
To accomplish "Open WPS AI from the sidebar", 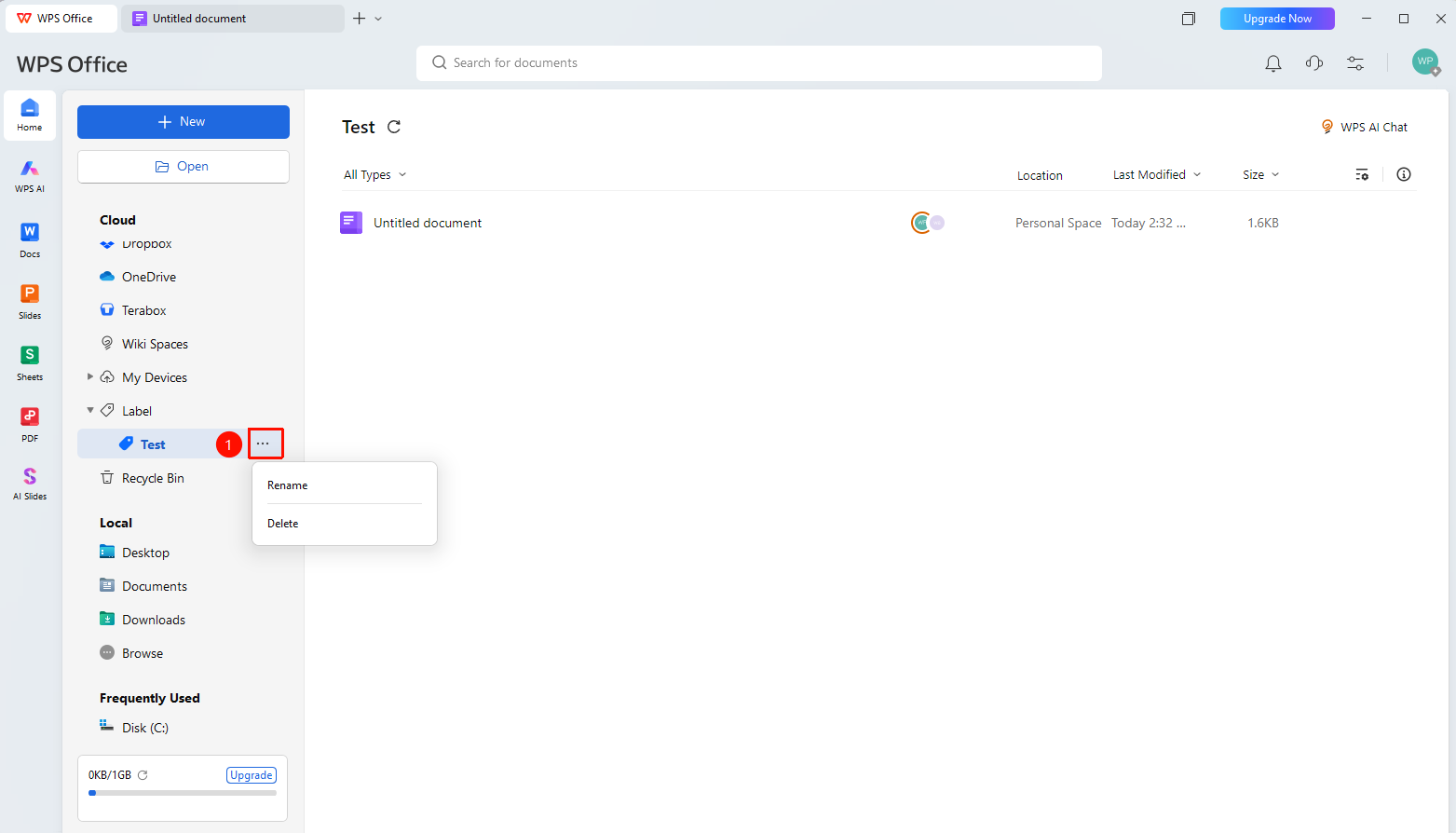I will click(30, 176).
